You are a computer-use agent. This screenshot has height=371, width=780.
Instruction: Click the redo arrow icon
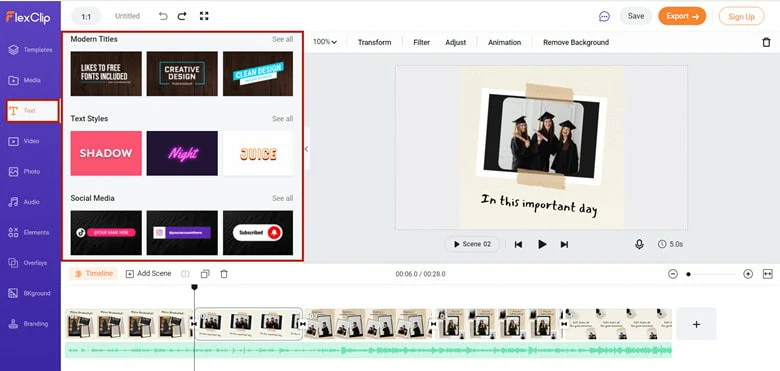click(x=182, y=16)
